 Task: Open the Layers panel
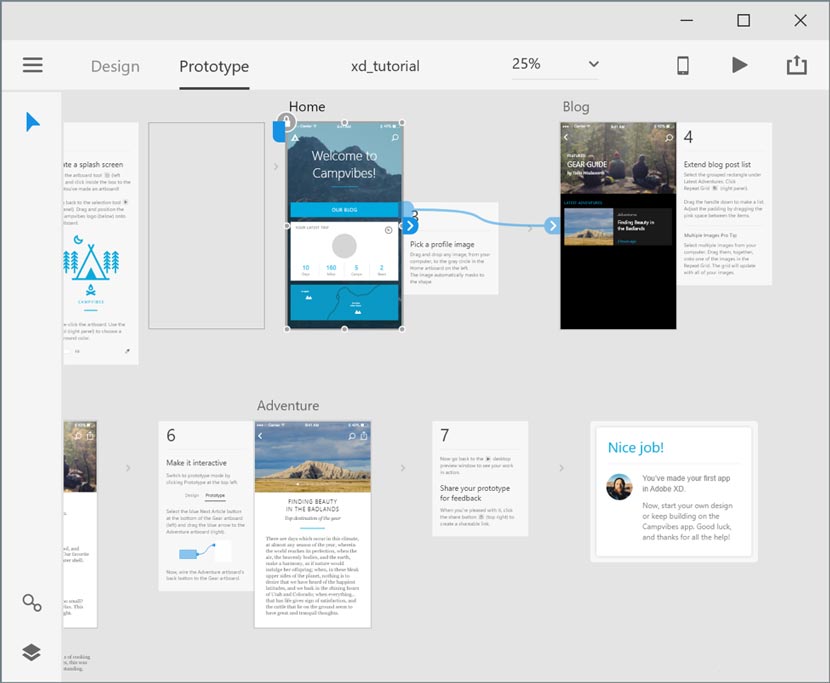(x=31, y=652)
